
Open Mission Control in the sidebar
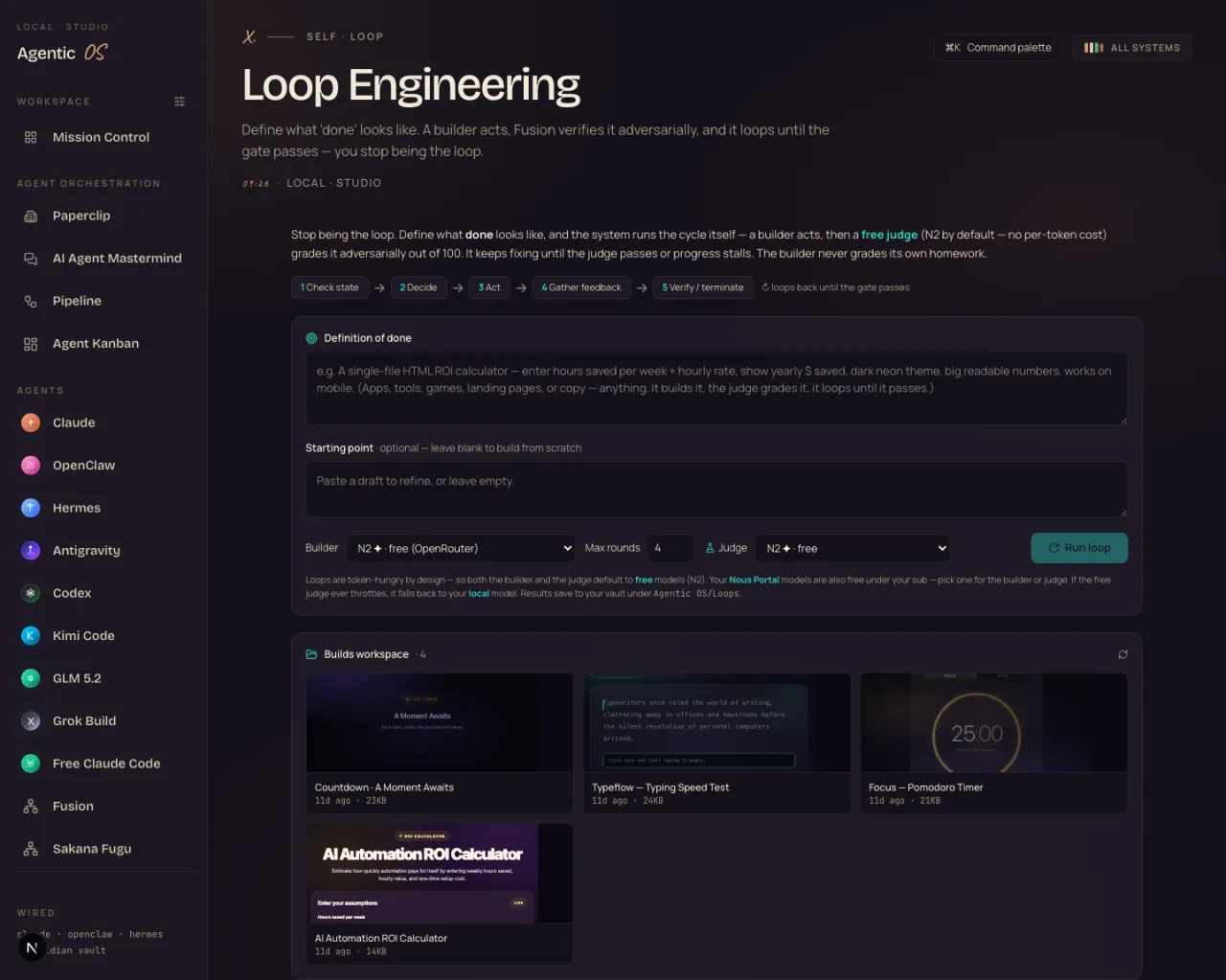coord(103,137)
